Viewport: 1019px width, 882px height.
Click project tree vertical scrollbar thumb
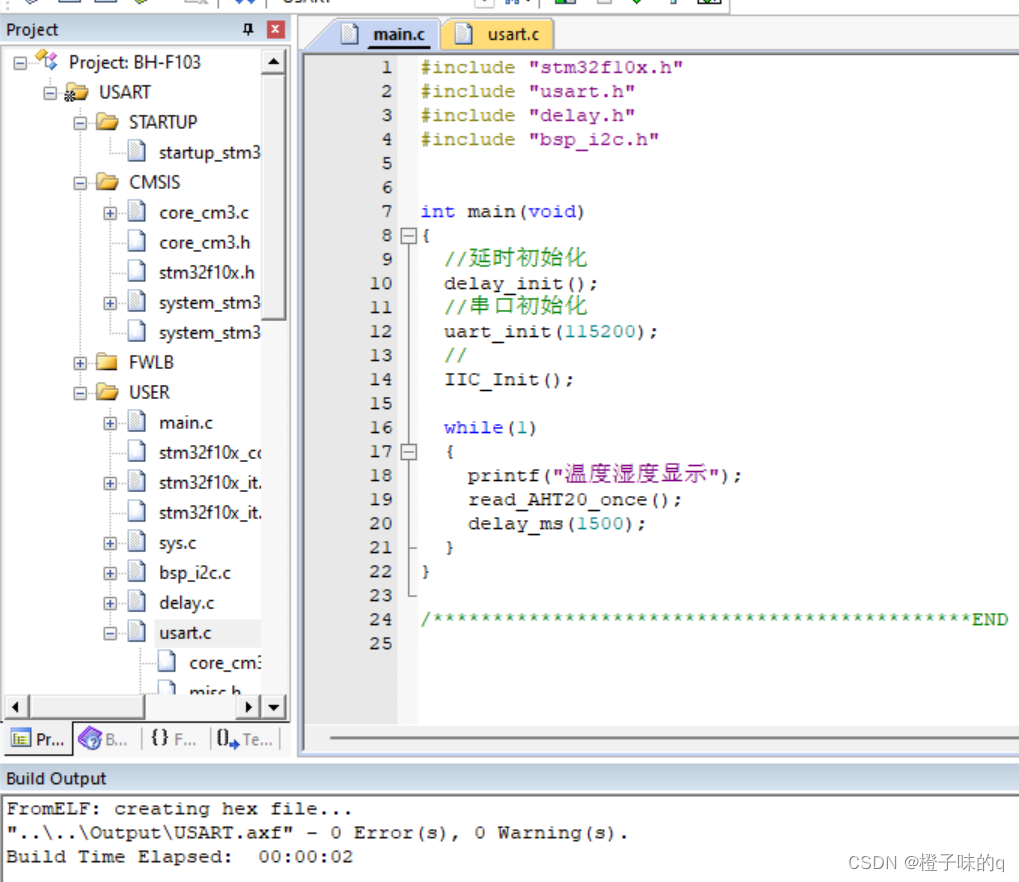(x=274, y=197)
